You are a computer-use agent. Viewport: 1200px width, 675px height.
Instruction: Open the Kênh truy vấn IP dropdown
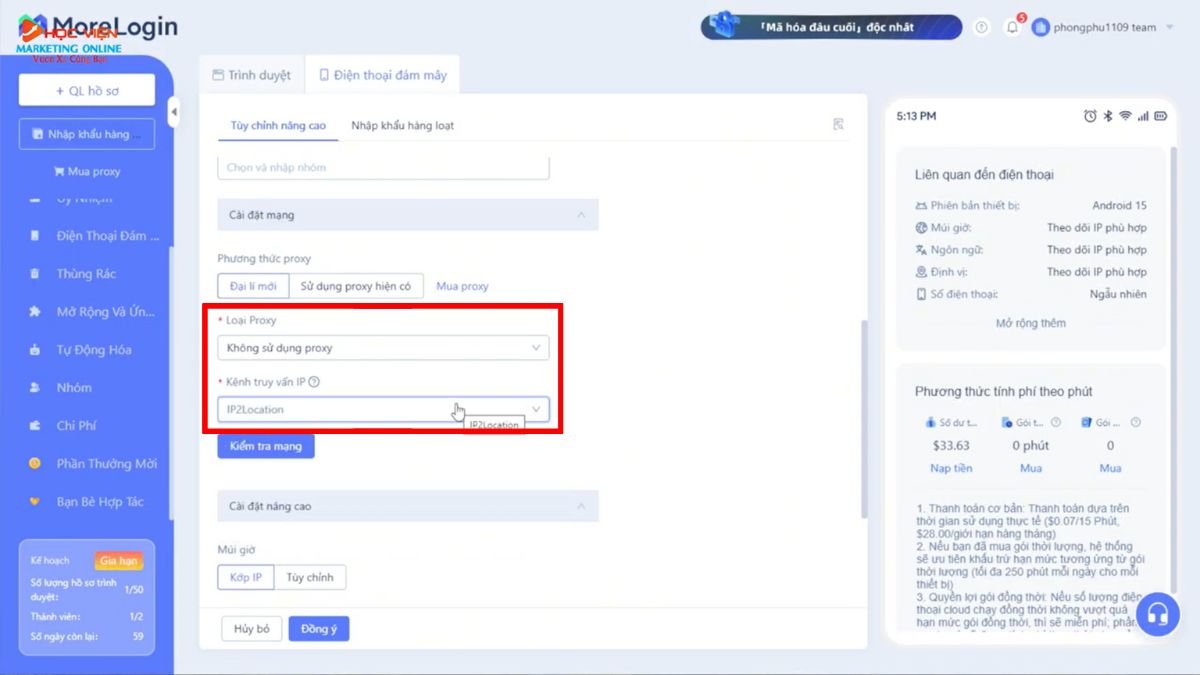(x=383, y=409)
